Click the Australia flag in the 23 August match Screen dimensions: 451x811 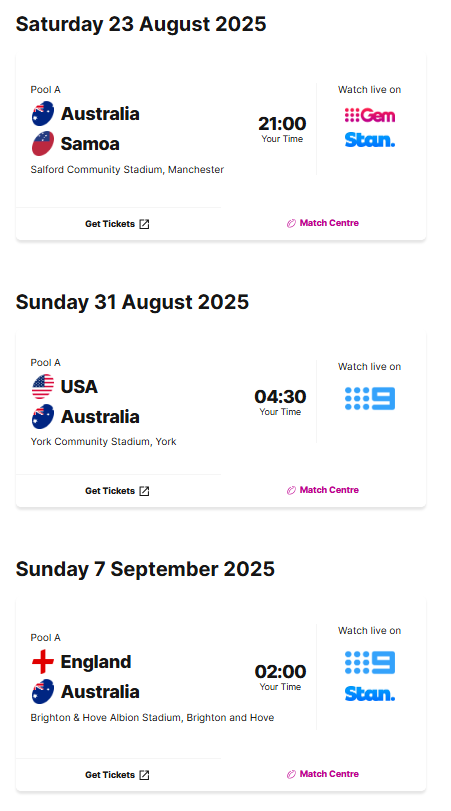pos(42,114)
